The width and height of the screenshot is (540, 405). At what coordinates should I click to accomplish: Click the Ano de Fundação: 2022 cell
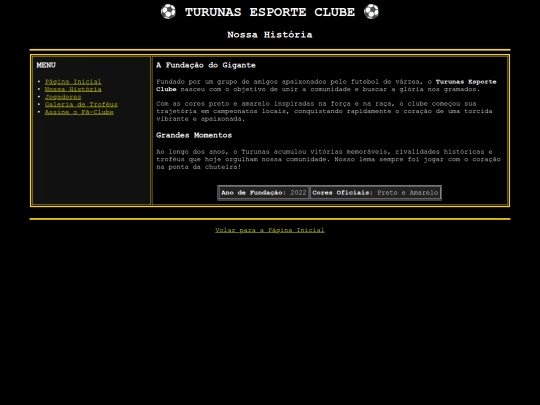pos(263,193)
